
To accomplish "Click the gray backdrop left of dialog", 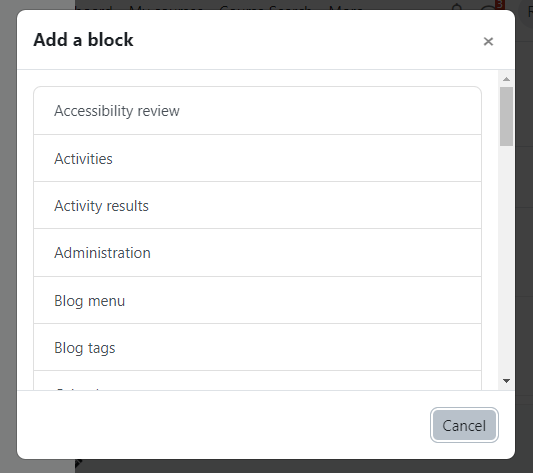I will [x=8, y=238].
